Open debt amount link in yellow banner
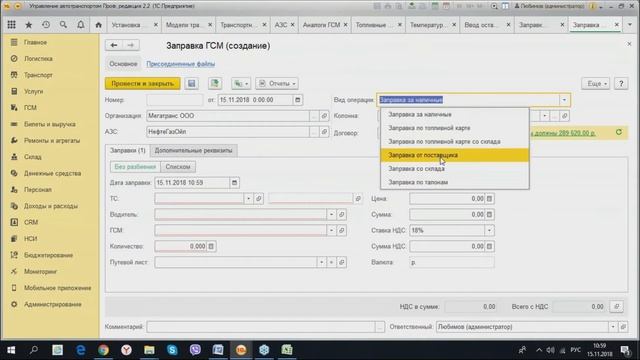The height and width of the screenshot is (360, 640). point(564,133)
